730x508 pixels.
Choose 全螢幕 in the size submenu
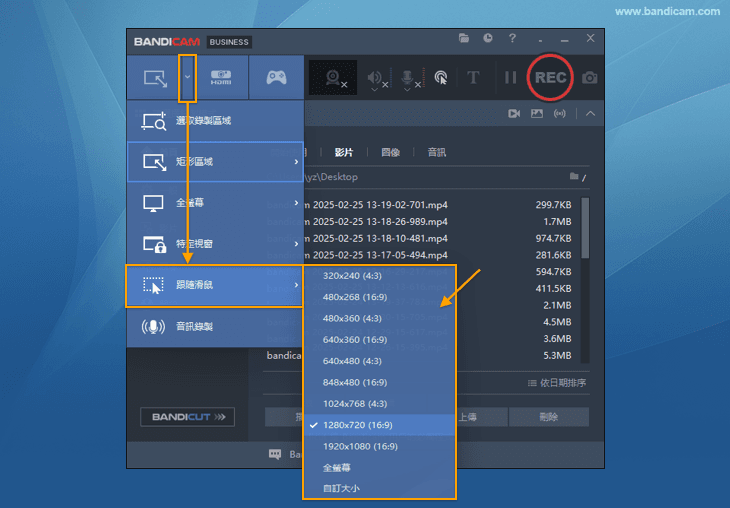(x=379, y=467)
